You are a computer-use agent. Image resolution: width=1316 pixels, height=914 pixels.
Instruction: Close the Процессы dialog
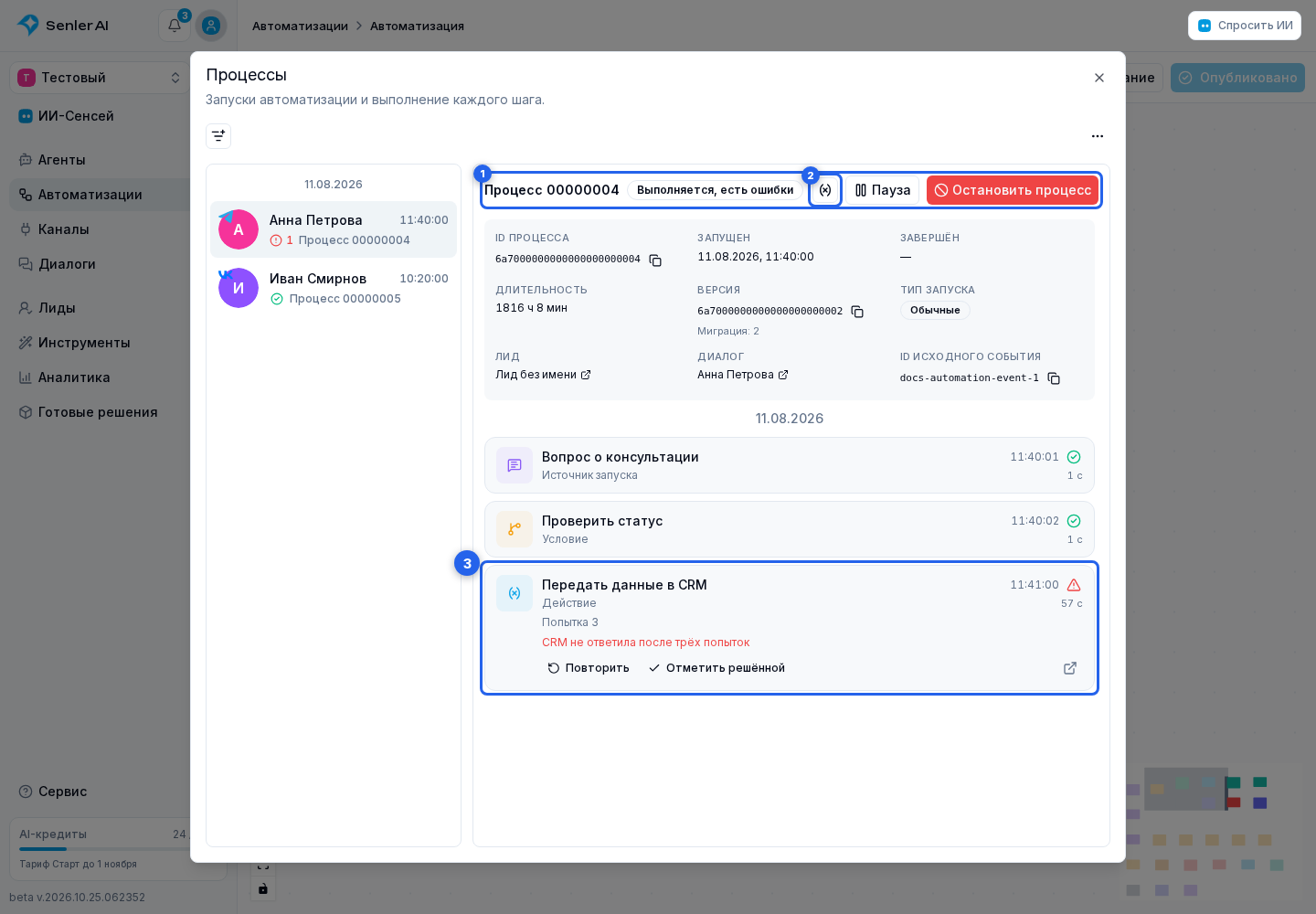point(1099,78)
